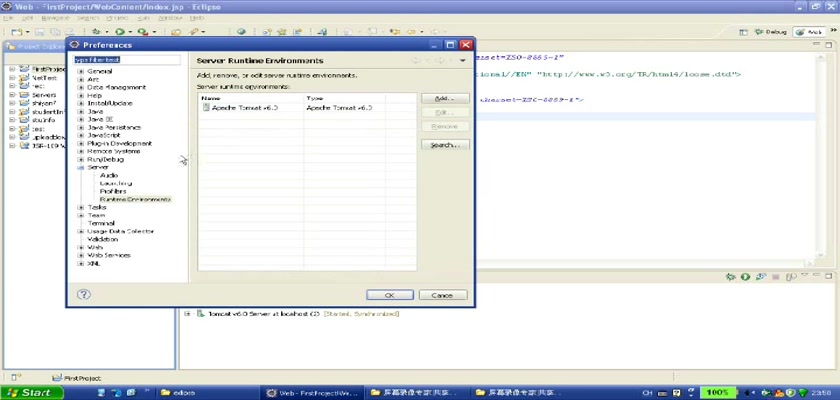The image size is (840, 400).
Task: Open the Preferences header view menu arrow
Action: pyautogui.click(x=463, y=61)
